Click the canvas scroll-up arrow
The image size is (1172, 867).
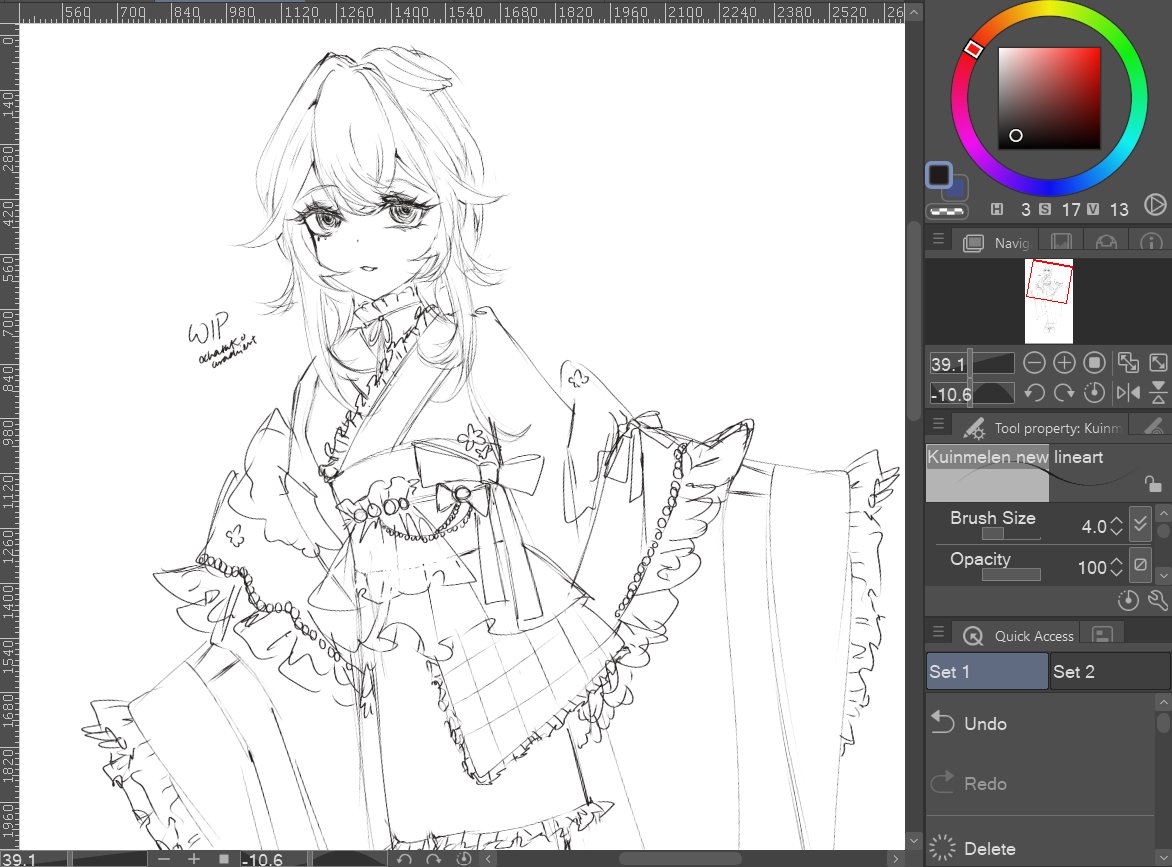[x=914, y=12]
